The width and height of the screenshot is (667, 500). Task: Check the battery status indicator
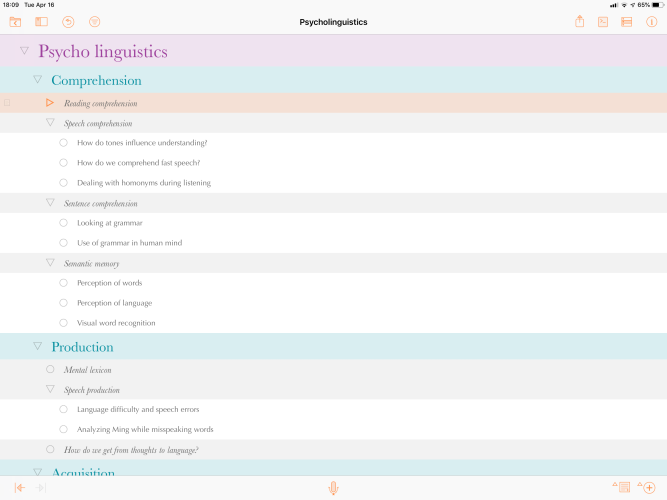[x=657, y=5]
